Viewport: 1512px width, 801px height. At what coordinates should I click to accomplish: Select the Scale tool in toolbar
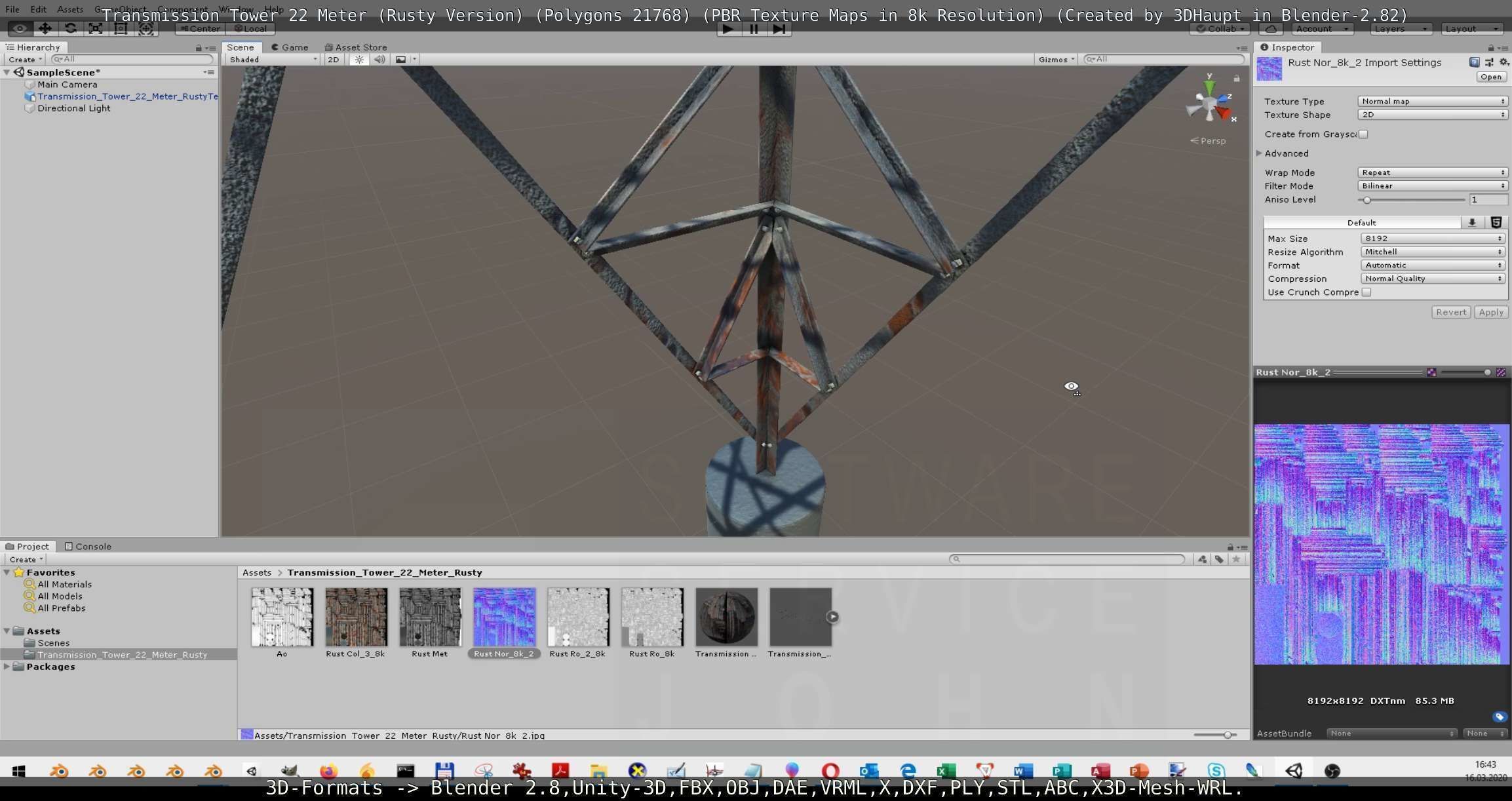(96, 29)
